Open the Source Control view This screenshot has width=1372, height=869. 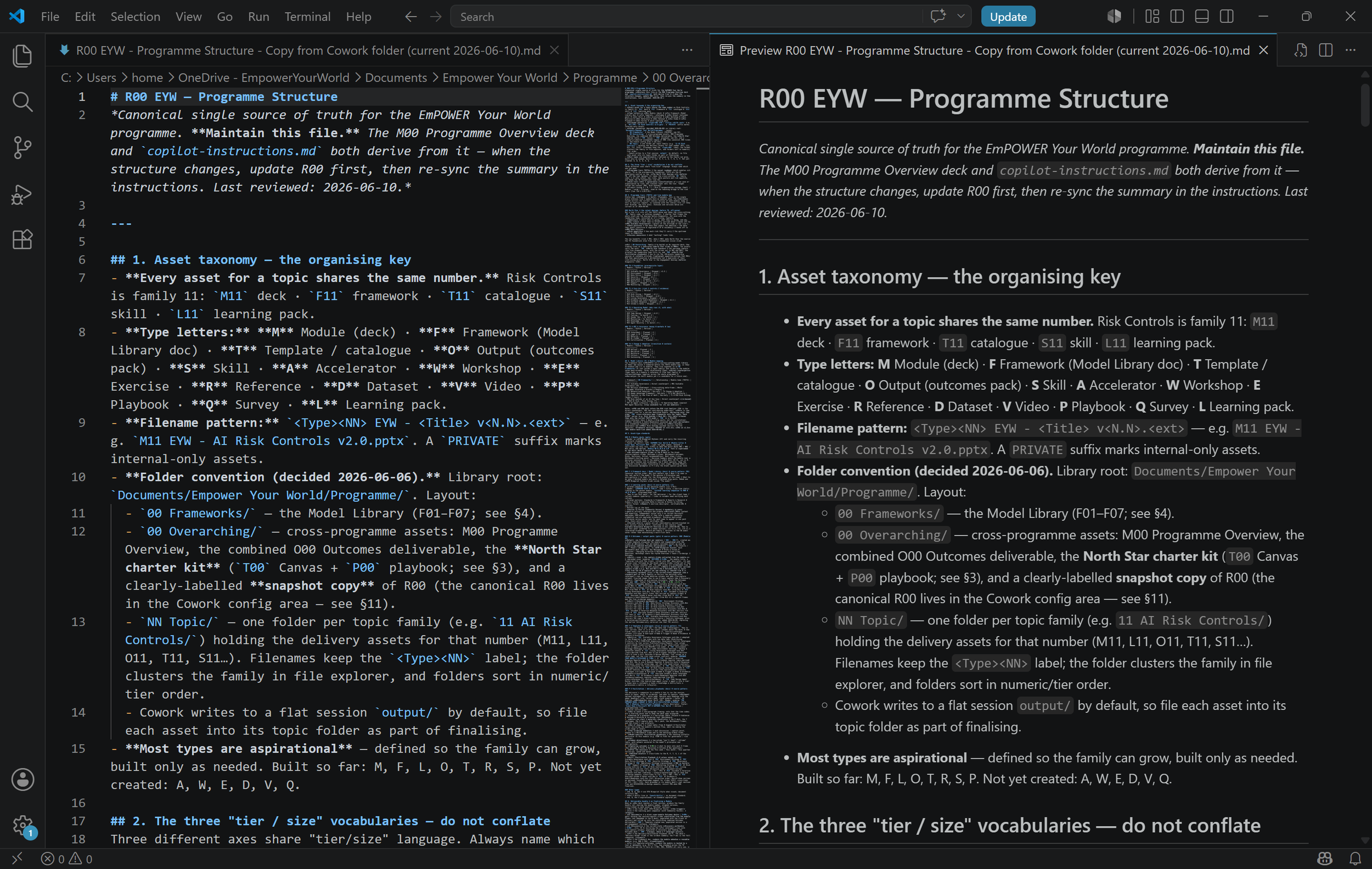22,148
